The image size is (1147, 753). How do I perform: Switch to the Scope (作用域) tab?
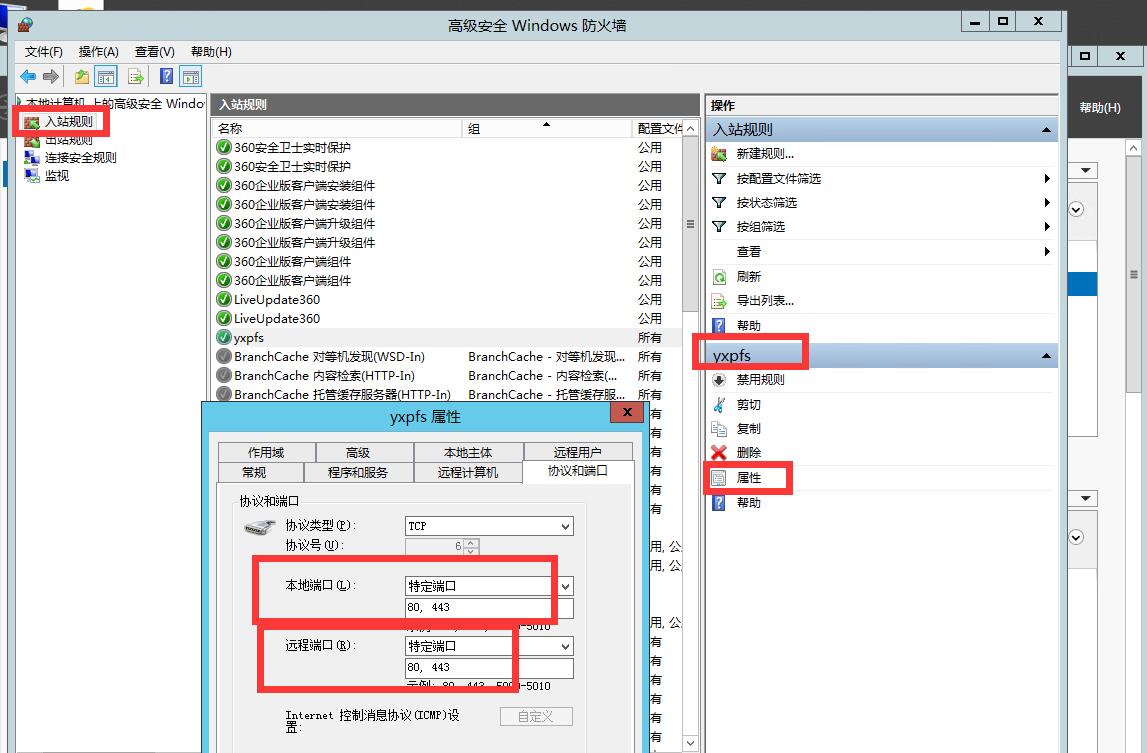coord(266,453)
